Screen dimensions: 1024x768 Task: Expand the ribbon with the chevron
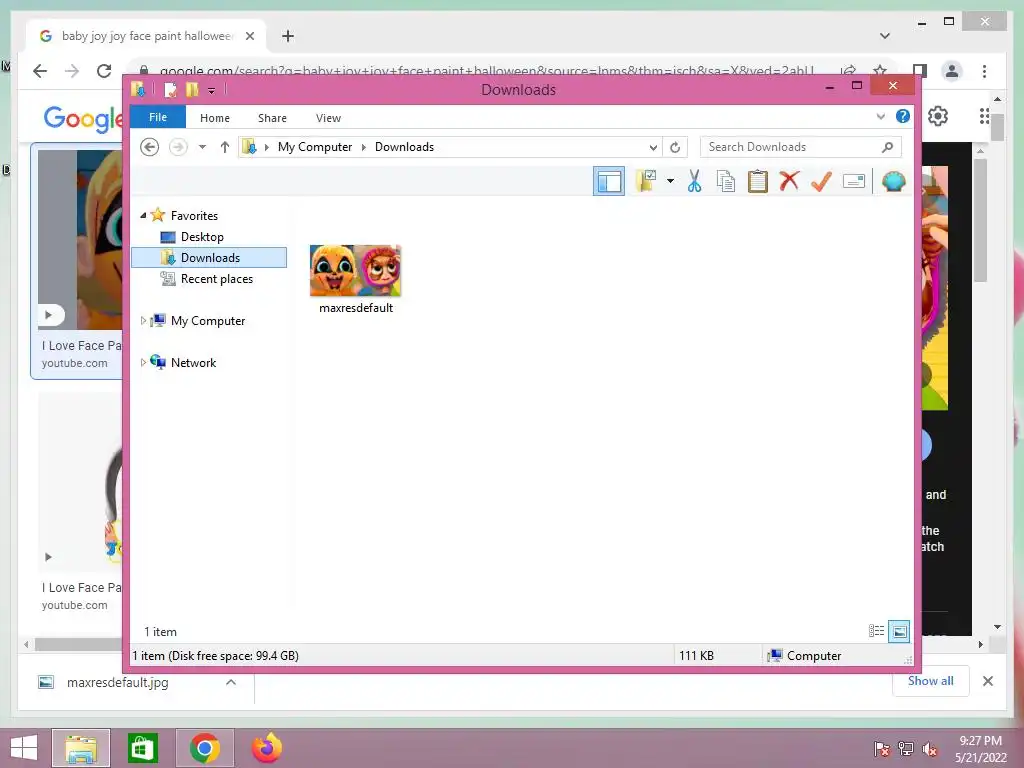pyautogui.click(x=880, y=117)
